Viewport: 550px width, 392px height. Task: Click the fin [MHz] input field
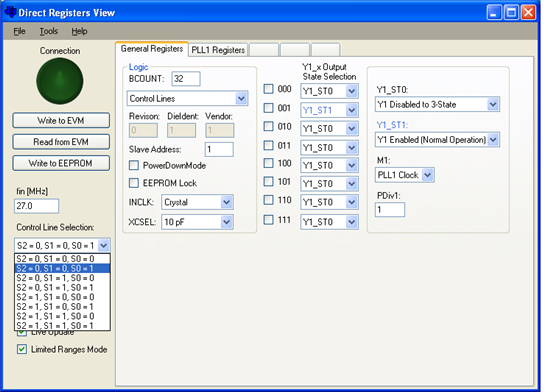[x=36, y=206]
